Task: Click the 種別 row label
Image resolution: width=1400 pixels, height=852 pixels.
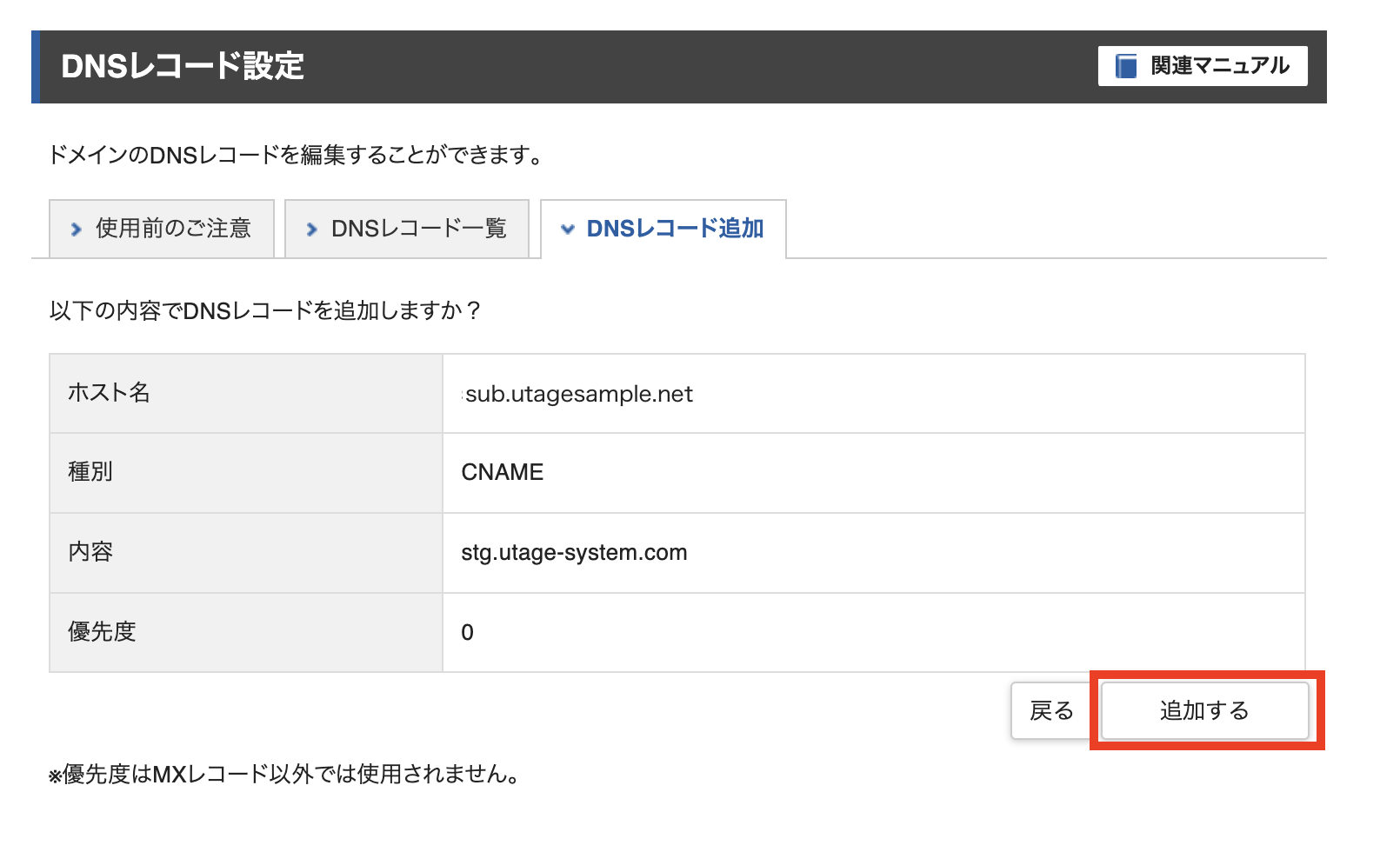Action: tap(90, 472)
